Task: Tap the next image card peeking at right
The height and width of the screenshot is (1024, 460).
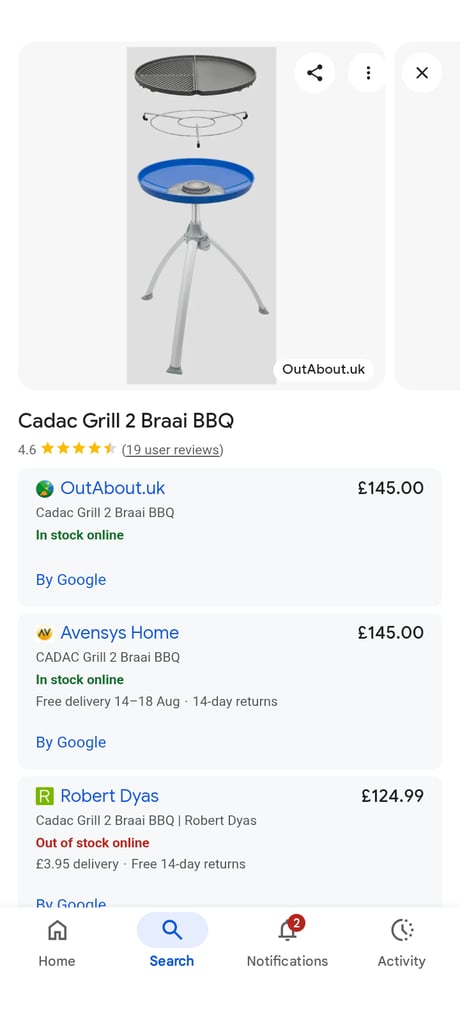Action: 427,216
